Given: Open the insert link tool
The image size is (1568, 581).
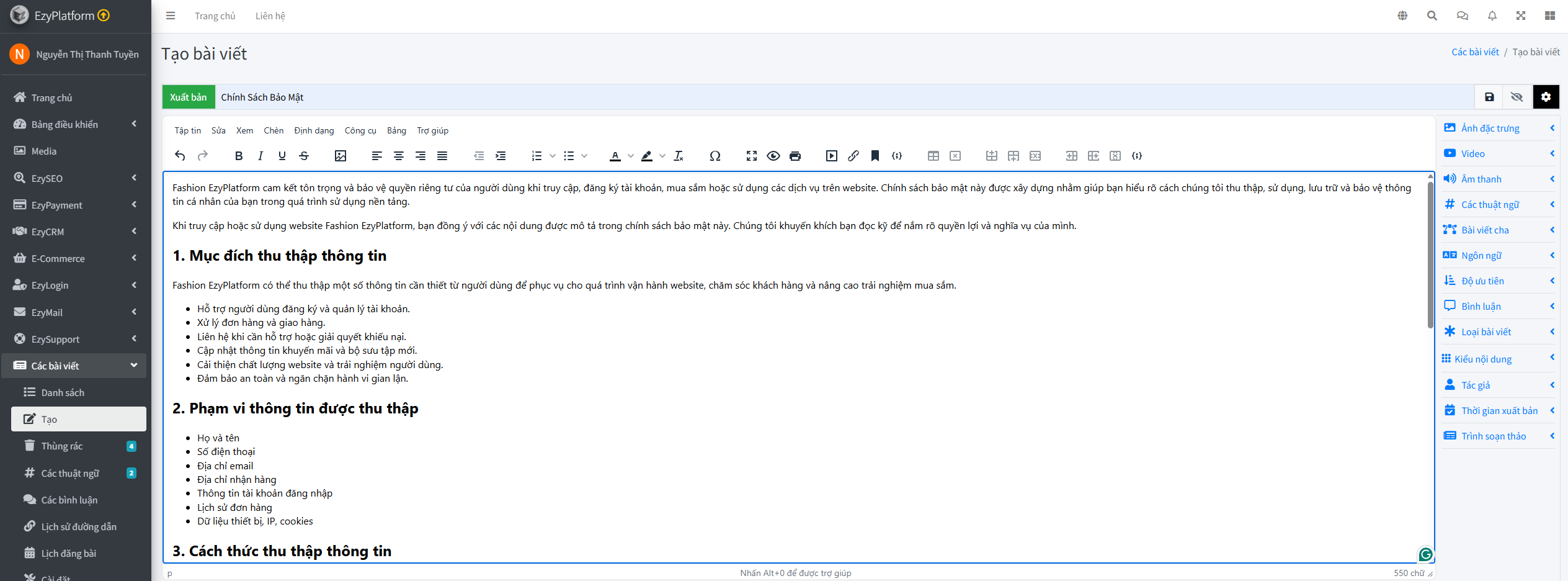Looking at the screenshot, I should click(x=853, y=156).
